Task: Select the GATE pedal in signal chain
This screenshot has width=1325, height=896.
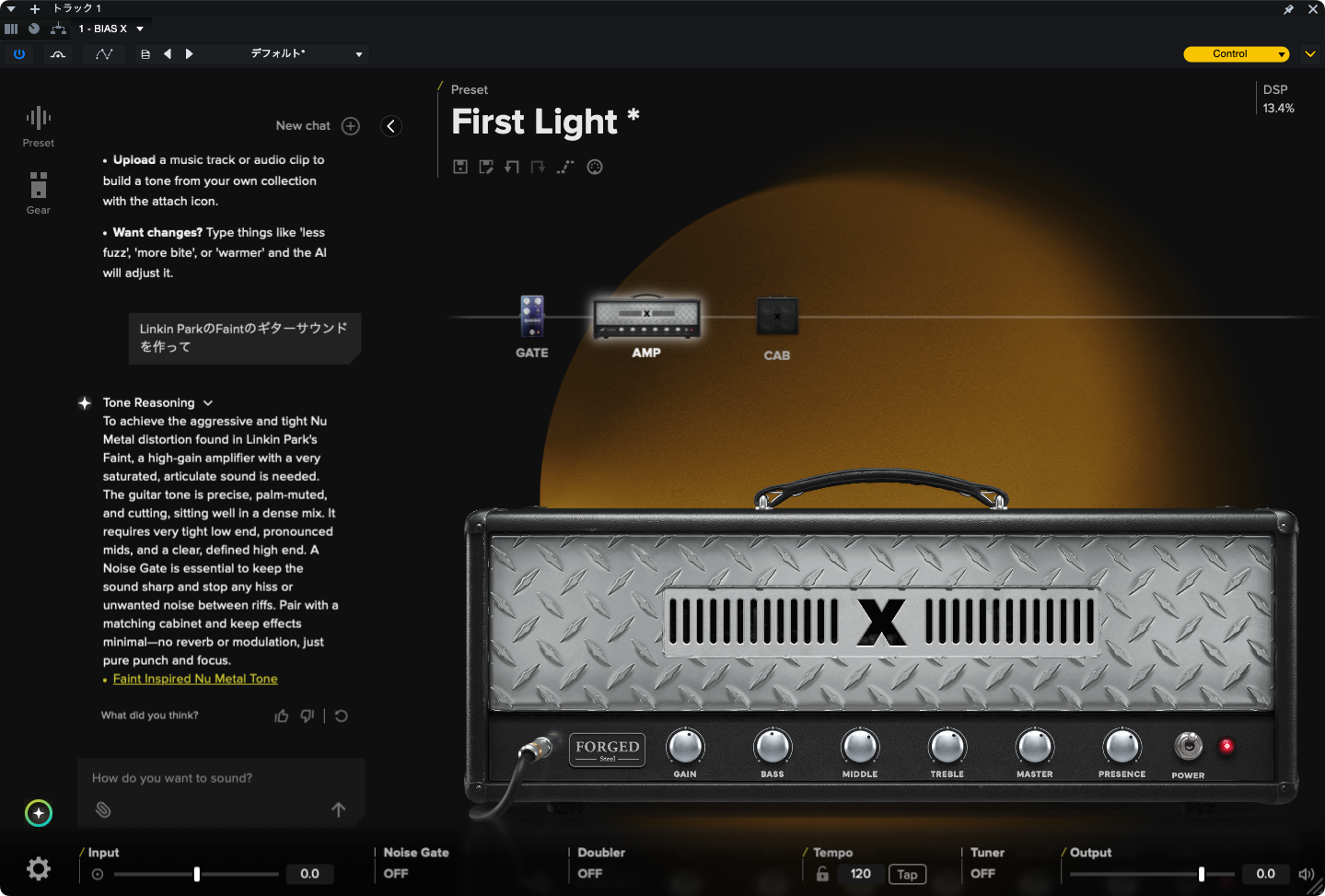Action: (x=532, y=318)
